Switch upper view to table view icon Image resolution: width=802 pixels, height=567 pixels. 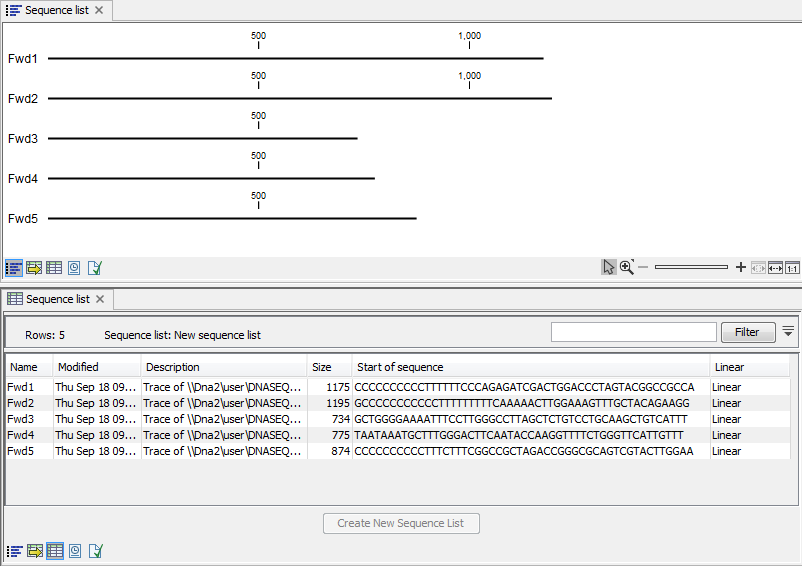[54, 268]
